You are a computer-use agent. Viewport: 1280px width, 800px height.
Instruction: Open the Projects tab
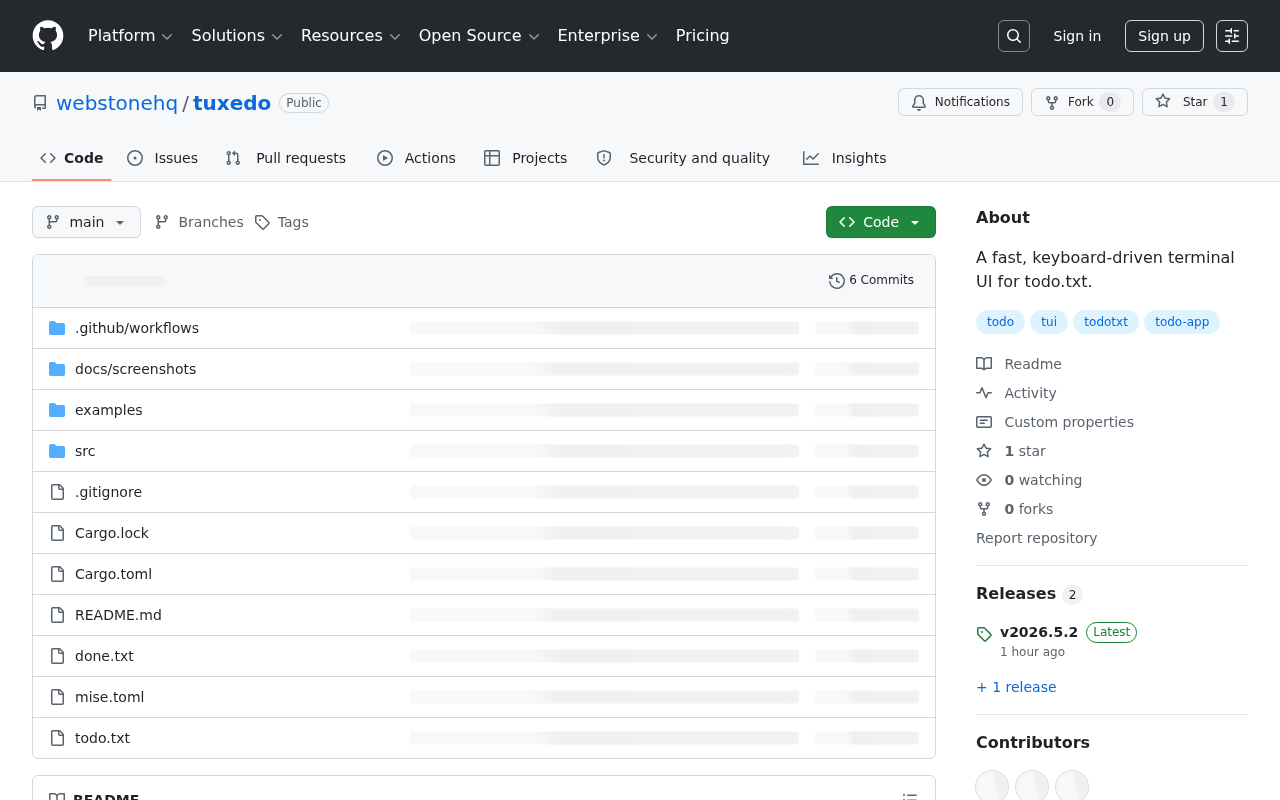[x=525, y=158]
